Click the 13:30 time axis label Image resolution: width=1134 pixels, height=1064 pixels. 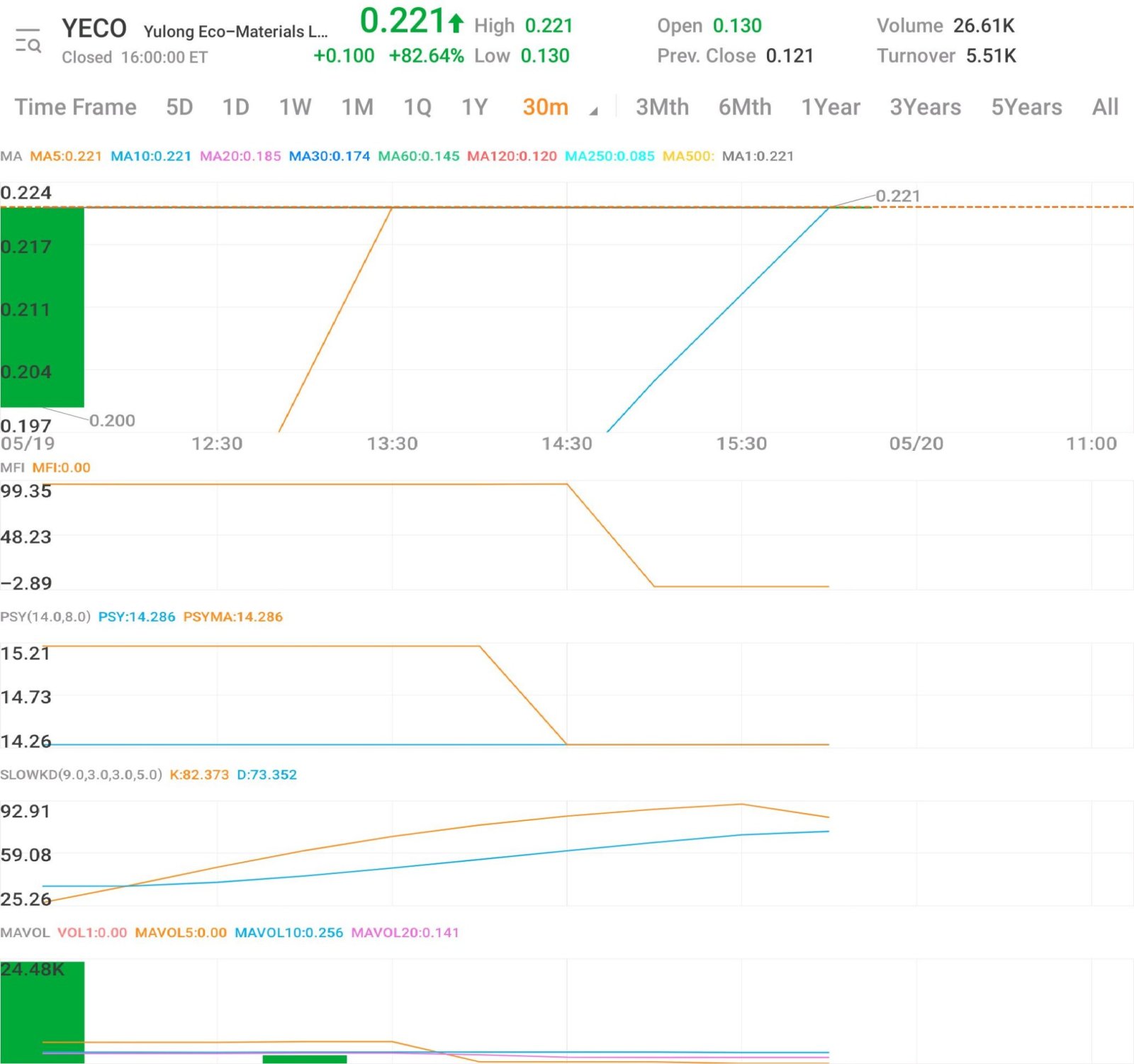[x=392, y=444]
